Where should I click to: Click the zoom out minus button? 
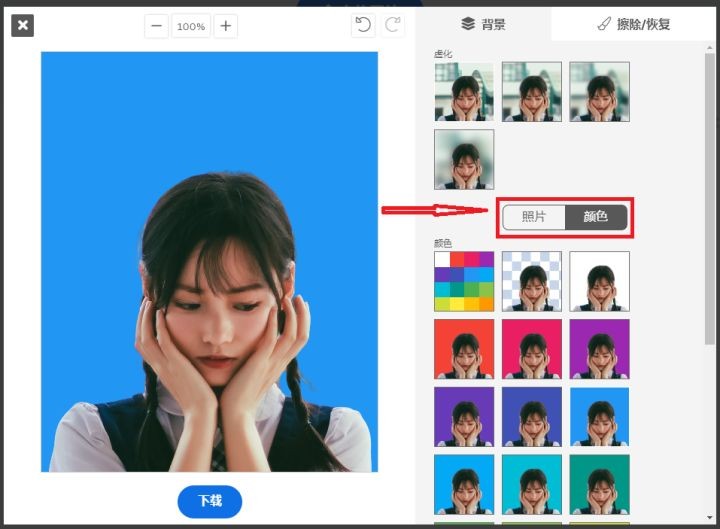[x=157, y=26]
